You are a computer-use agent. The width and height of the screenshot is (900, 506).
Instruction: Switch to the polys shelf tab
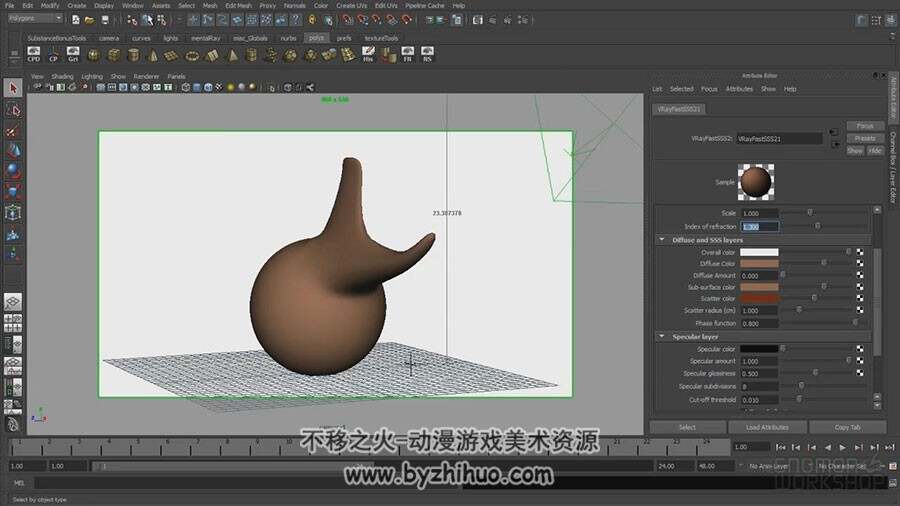coord(316,38)
